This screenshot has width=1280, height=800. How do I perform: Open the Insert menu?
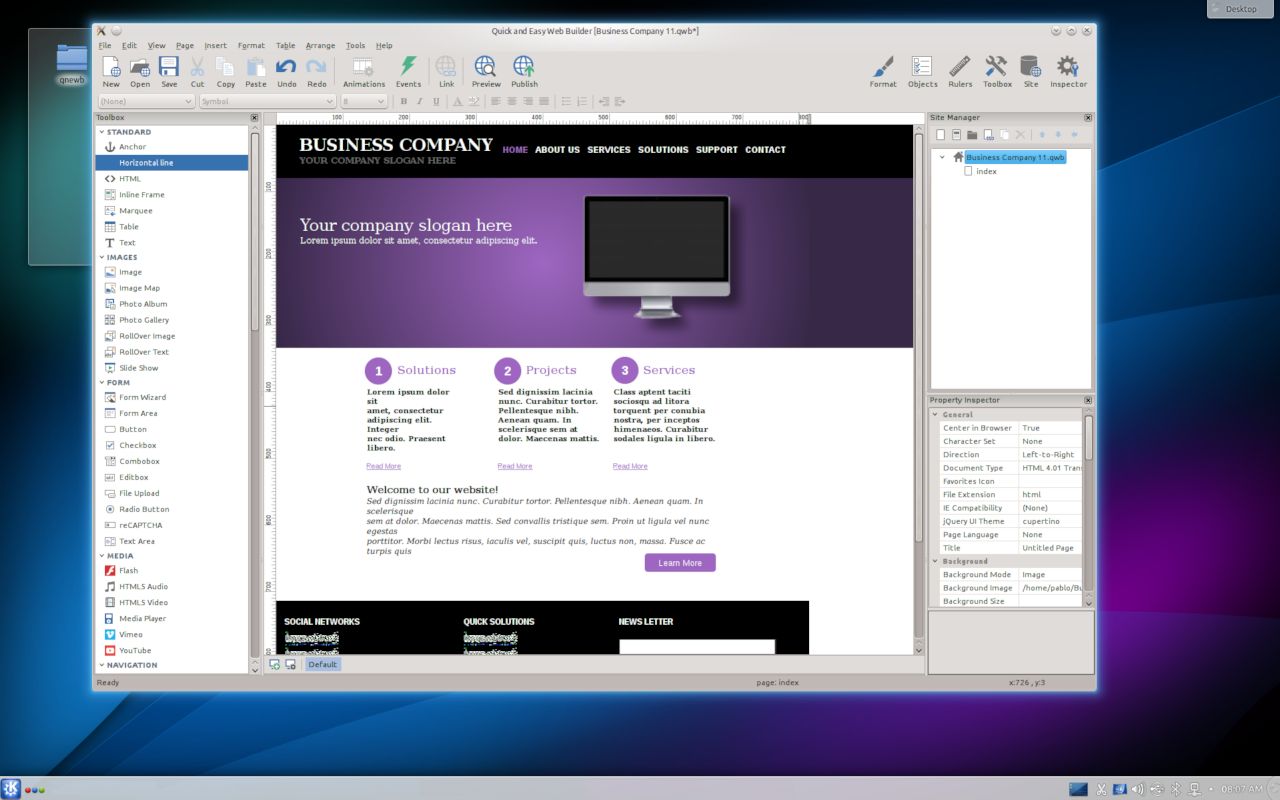[x=215, y=45]
